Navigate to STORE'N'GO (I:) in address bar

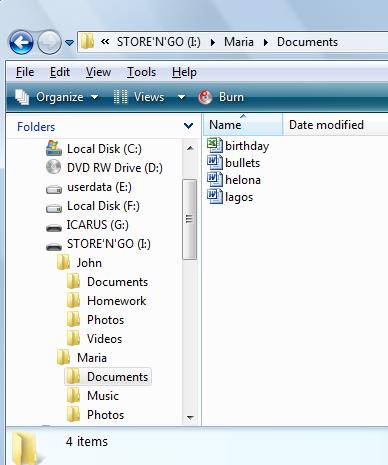[x=159, y=42]
